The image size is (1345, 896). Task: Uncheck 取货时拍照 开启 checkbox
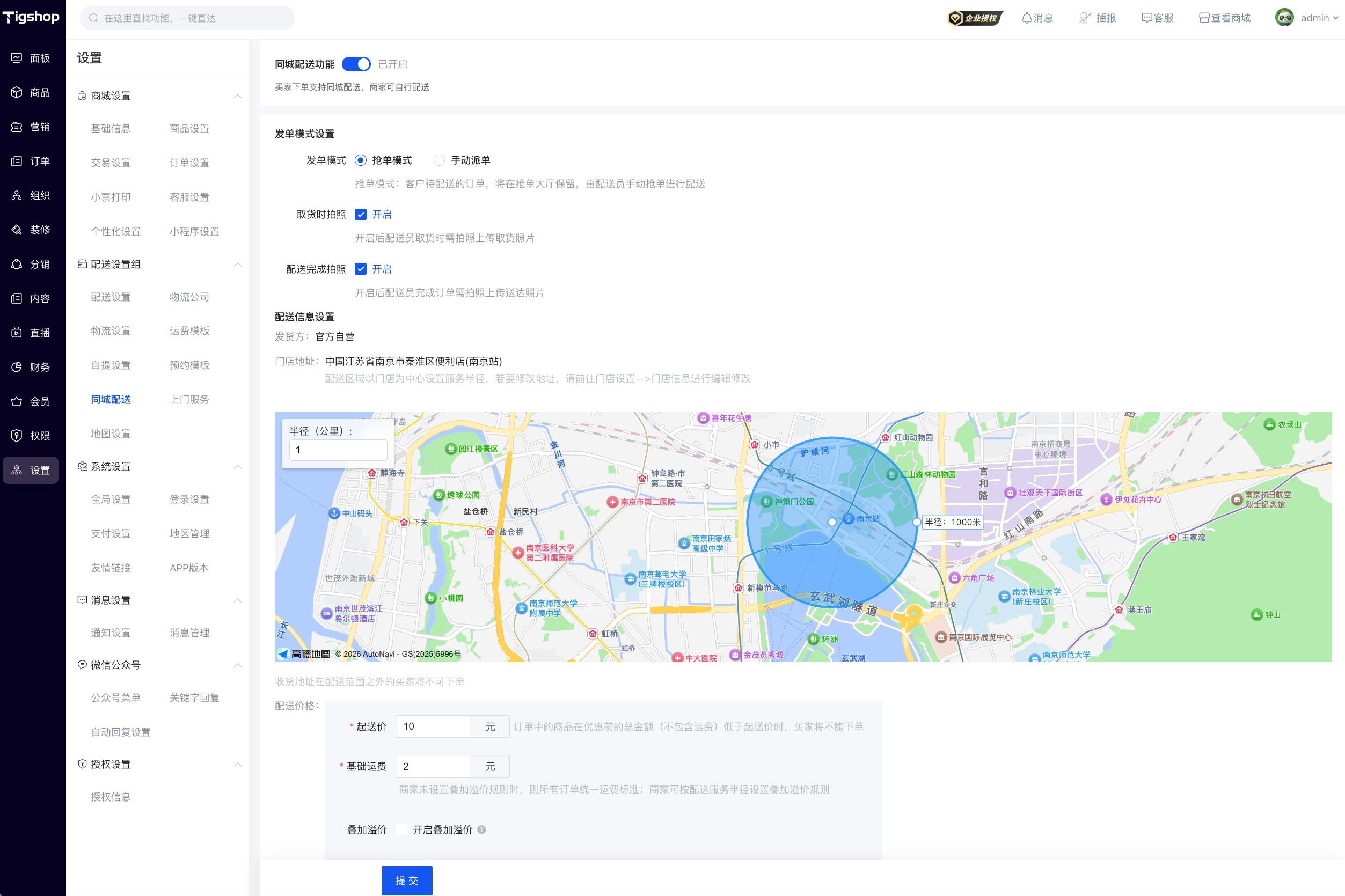pos(360,214)
